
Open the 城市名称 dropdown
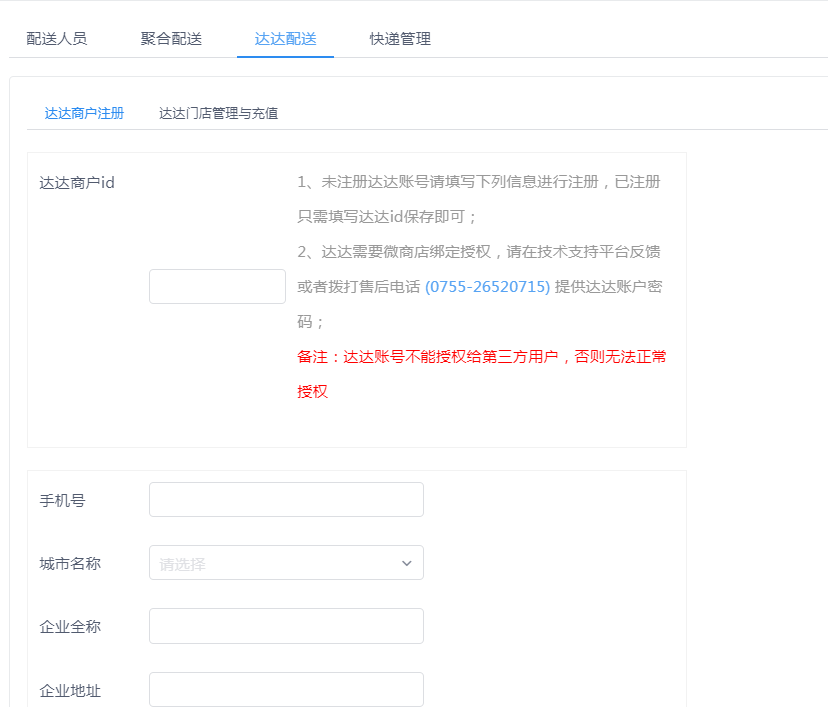tap(286, 562)
